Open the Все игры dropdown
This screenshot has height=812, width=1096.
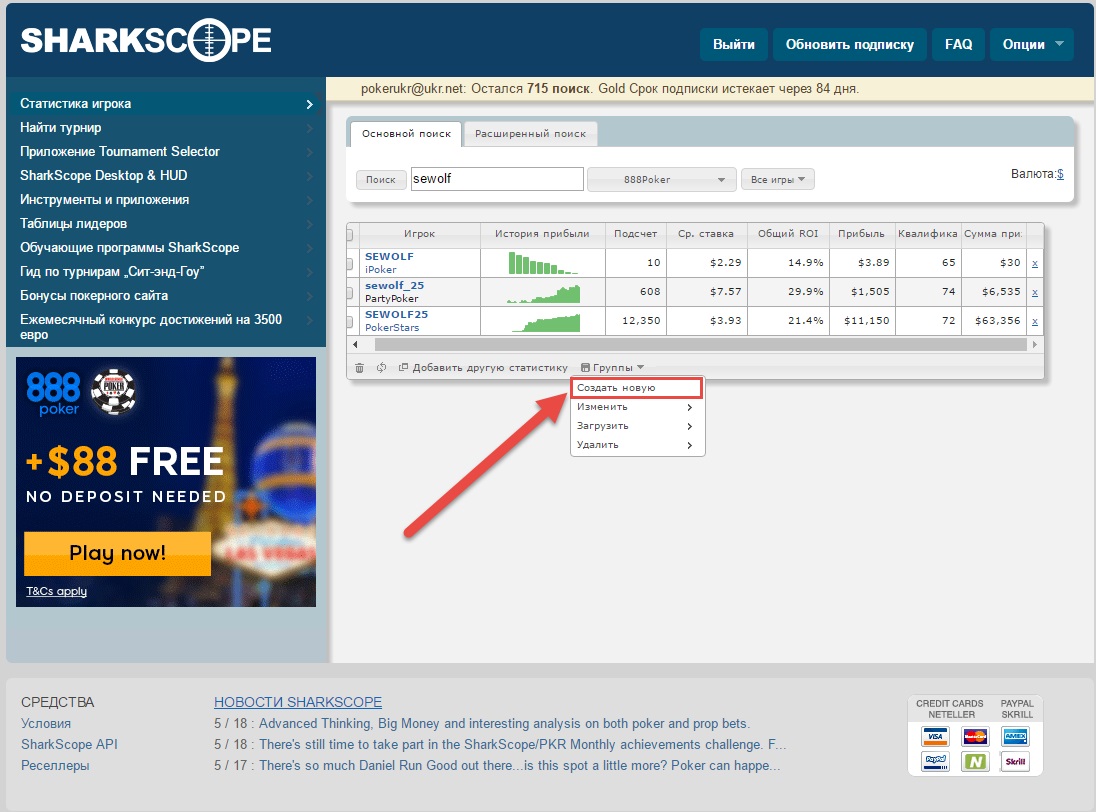point(777,180)
